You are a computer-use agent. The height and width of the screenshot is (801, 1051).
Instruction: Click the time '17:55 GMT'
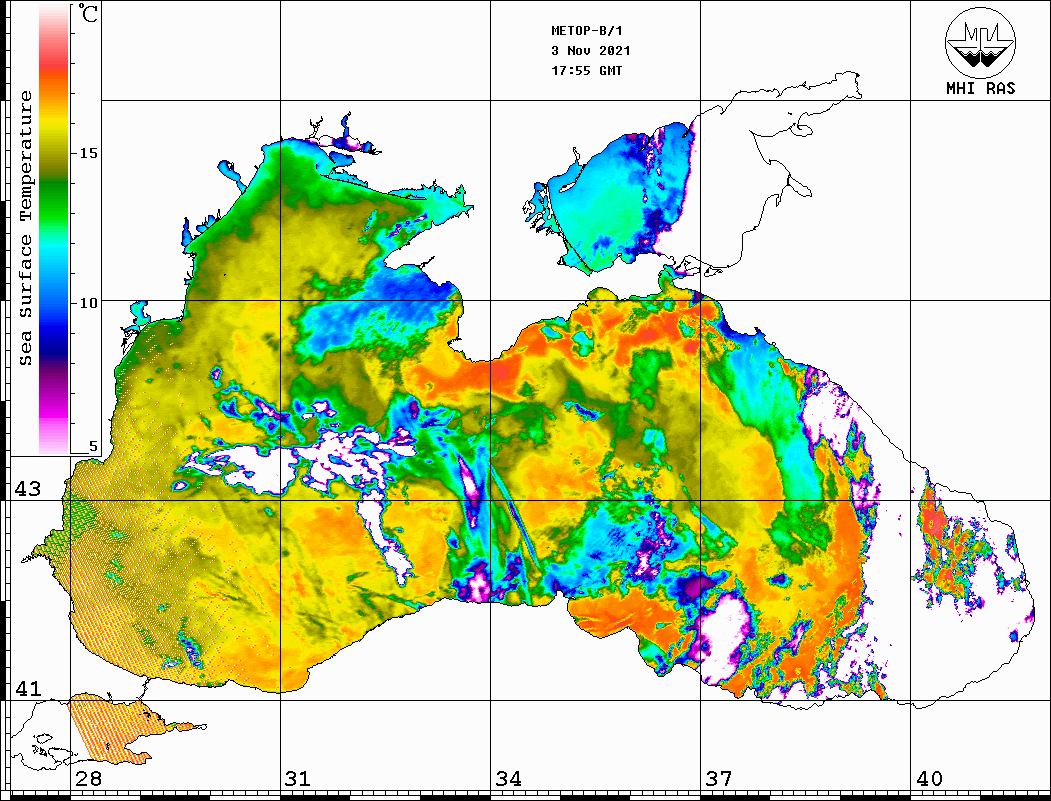(x=587, y=70)
